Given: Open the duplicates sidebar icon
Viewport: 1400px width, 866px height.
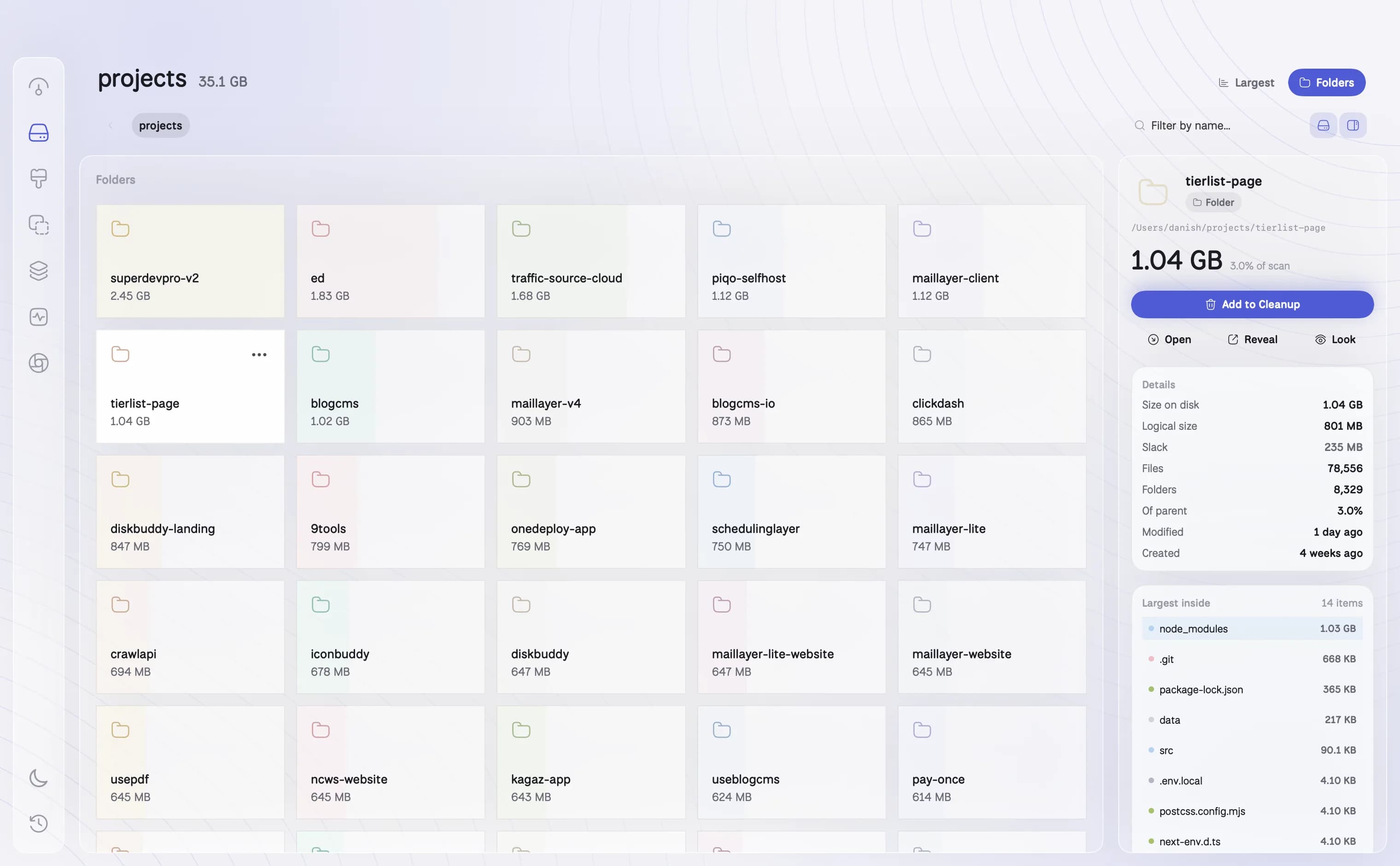Looking at the screenshot, I should [38, 224].
